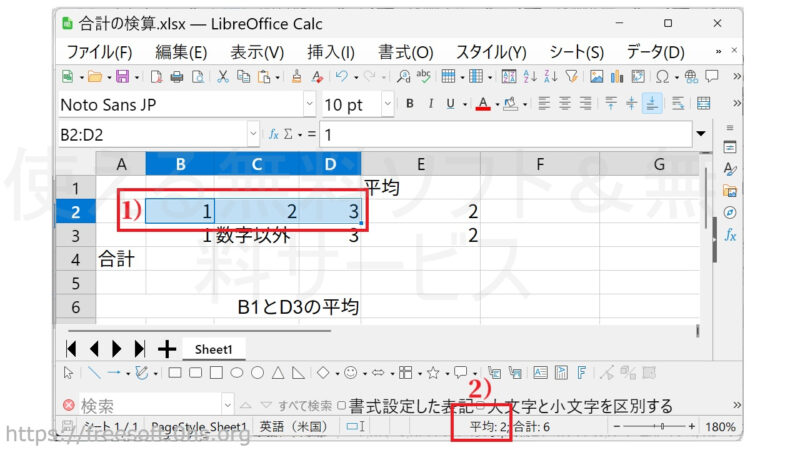
Task: Expand the Name Box dropdown
Action: click(x=253, y=134)
